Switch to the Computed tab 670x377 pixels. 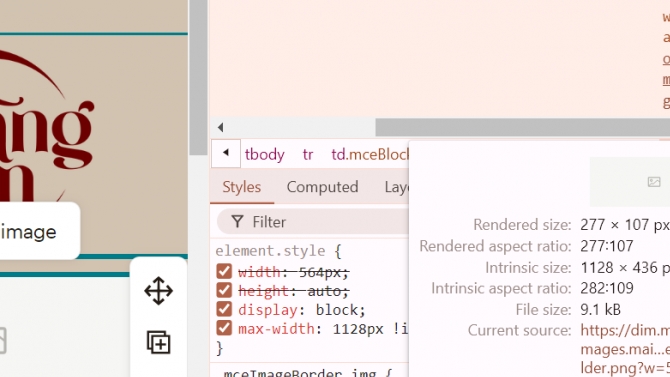pos(323,187)
